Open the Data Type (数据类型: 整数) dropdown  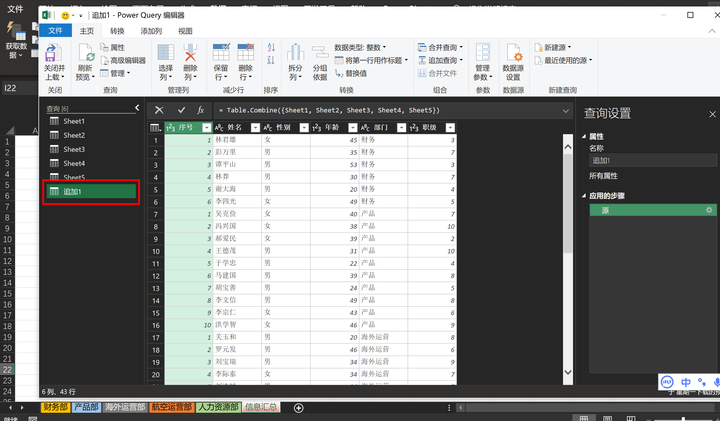pos(360,47)
